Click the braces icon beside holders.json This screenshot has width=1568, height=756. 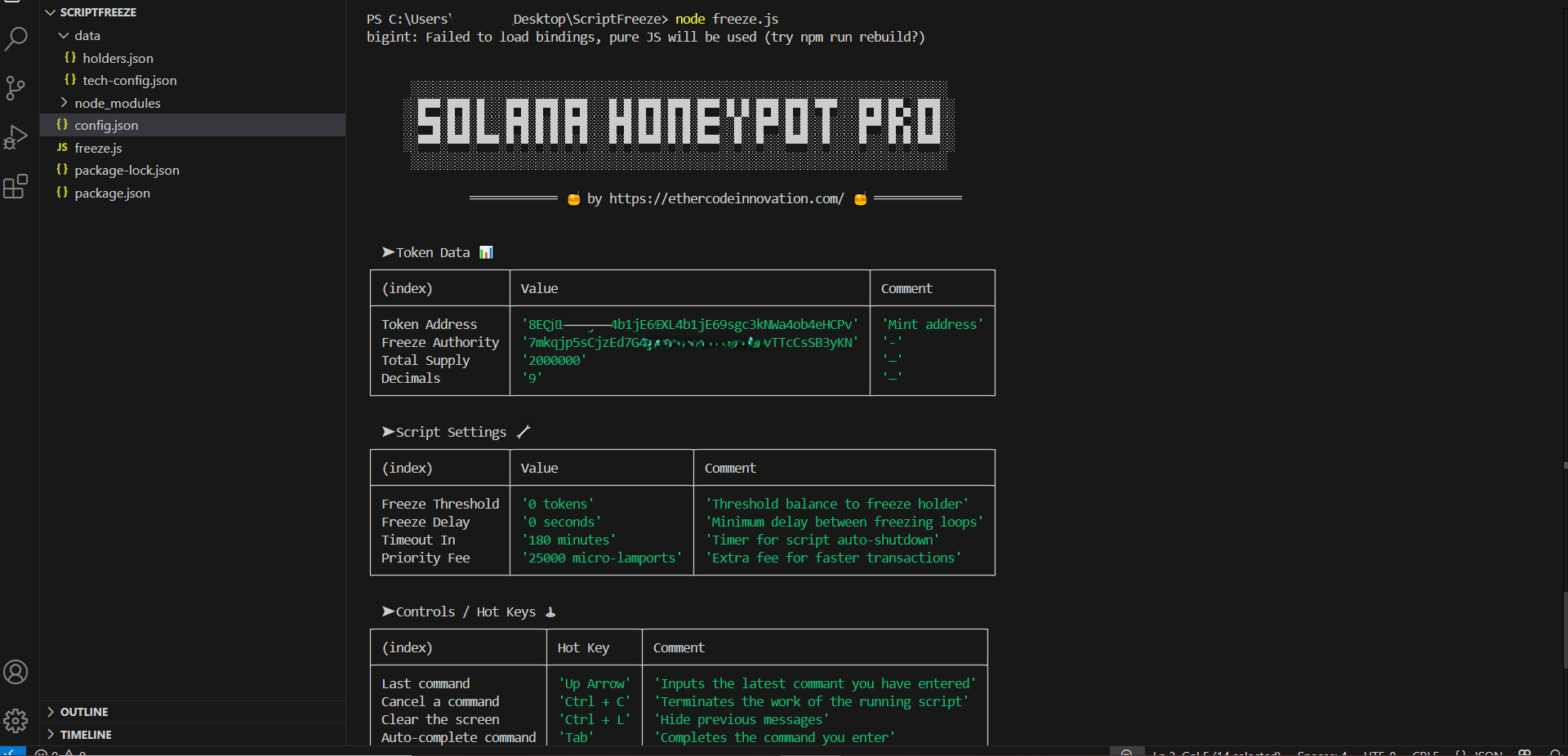tap(70, 58)
